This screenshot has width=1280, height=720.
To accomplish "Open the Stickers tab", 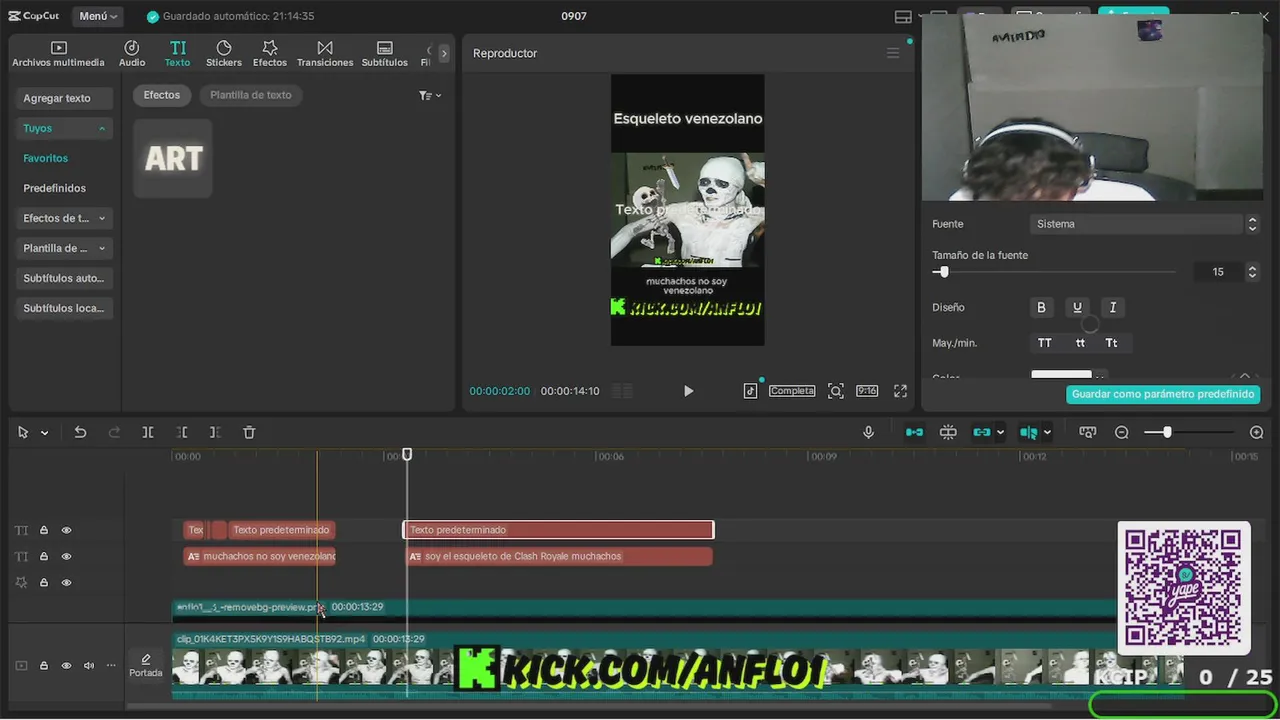I will [x=224, y=54].
